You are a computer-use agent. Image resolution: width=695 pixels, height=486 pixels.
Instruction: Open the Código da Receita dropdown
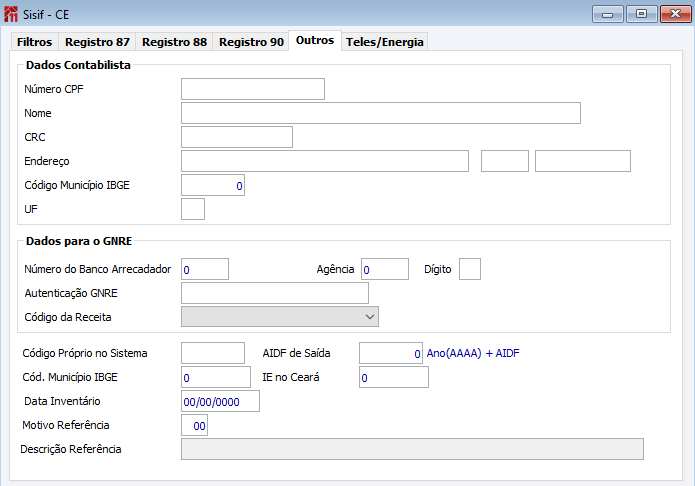coord(280,317)
